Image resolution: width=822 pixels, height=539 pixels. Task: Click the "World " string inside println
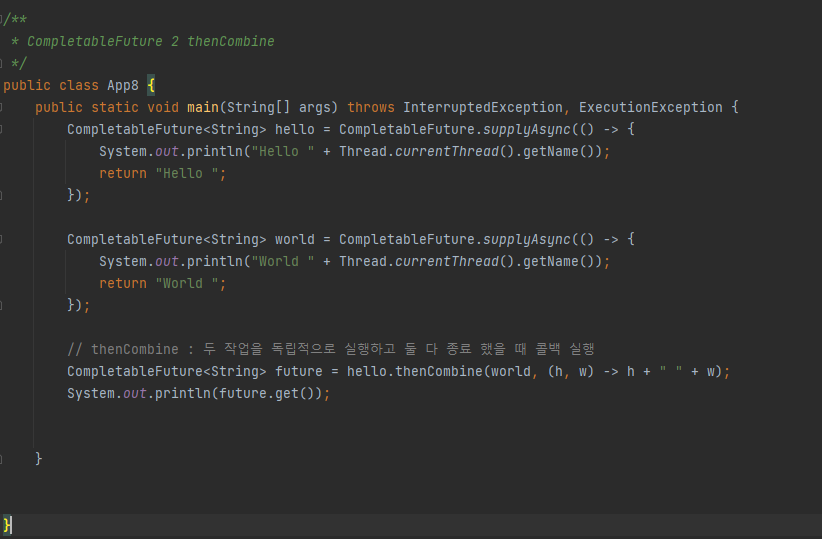[283, 262]
